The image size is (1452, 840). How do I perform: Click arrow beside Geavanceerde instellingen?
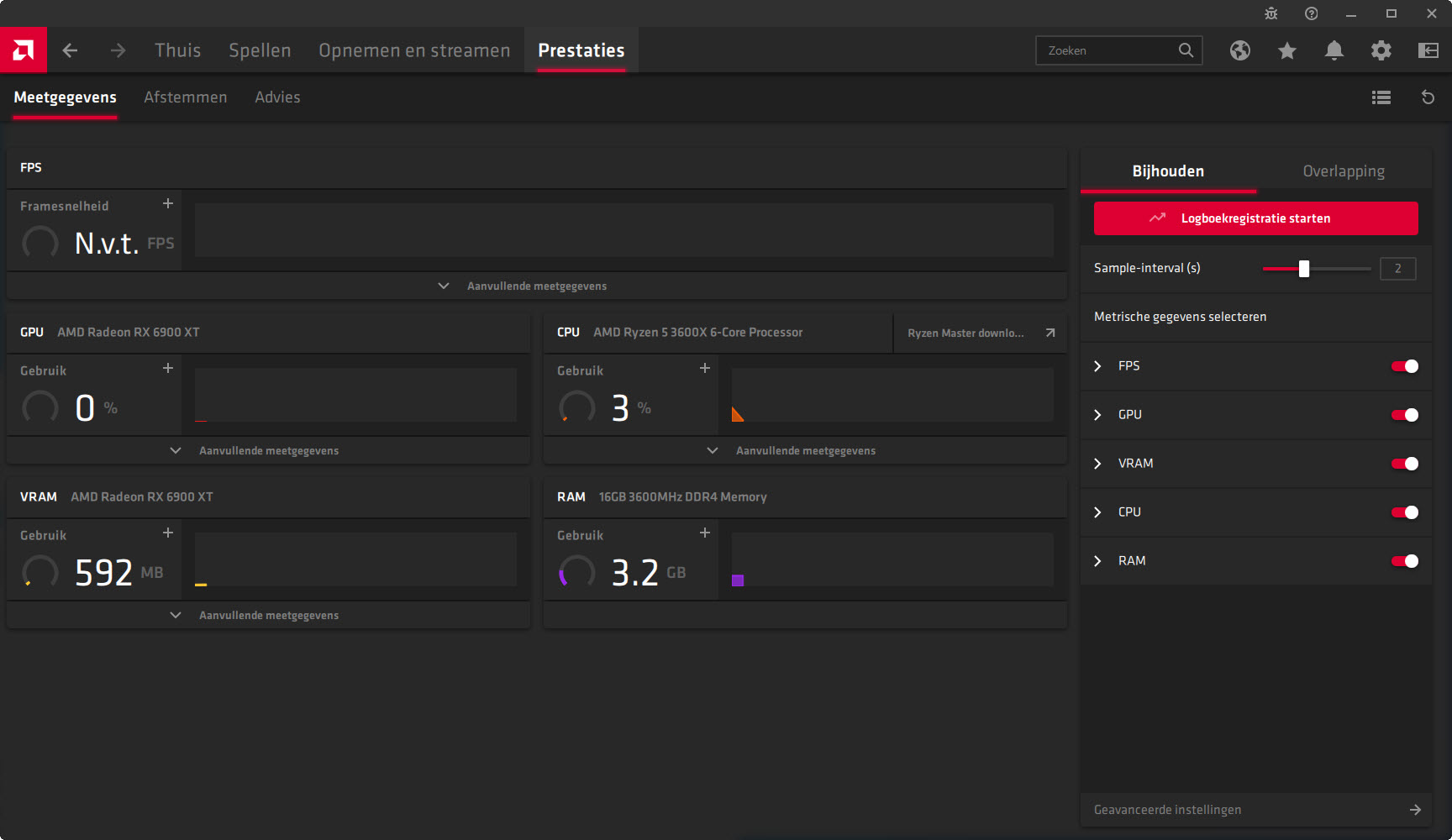(1415, 810)
